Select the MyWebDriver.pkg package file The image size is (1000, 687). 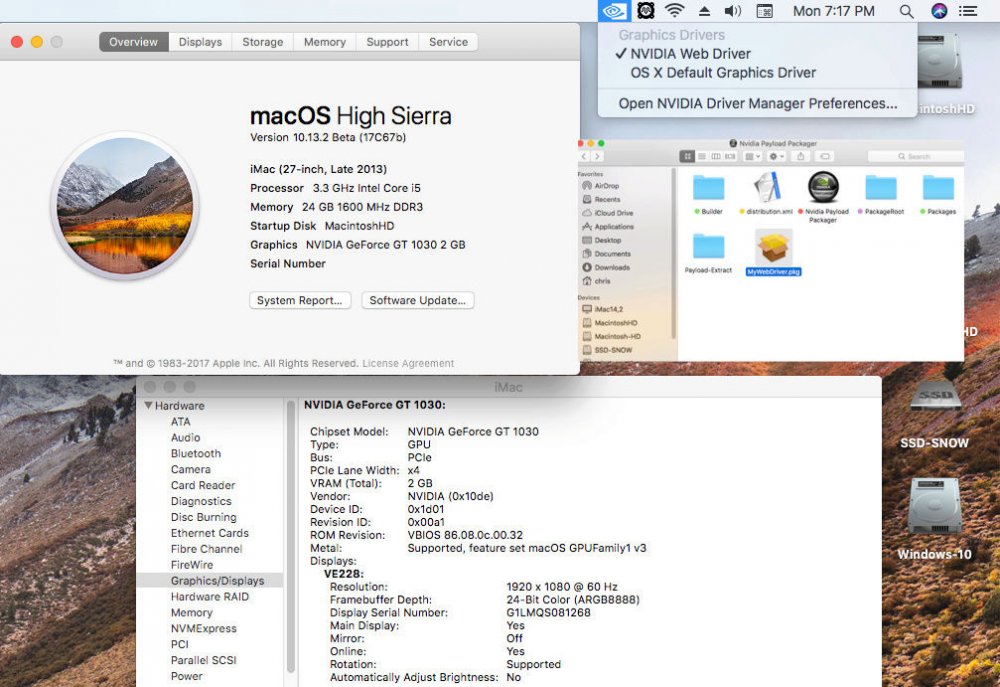[x=773, y=253]
